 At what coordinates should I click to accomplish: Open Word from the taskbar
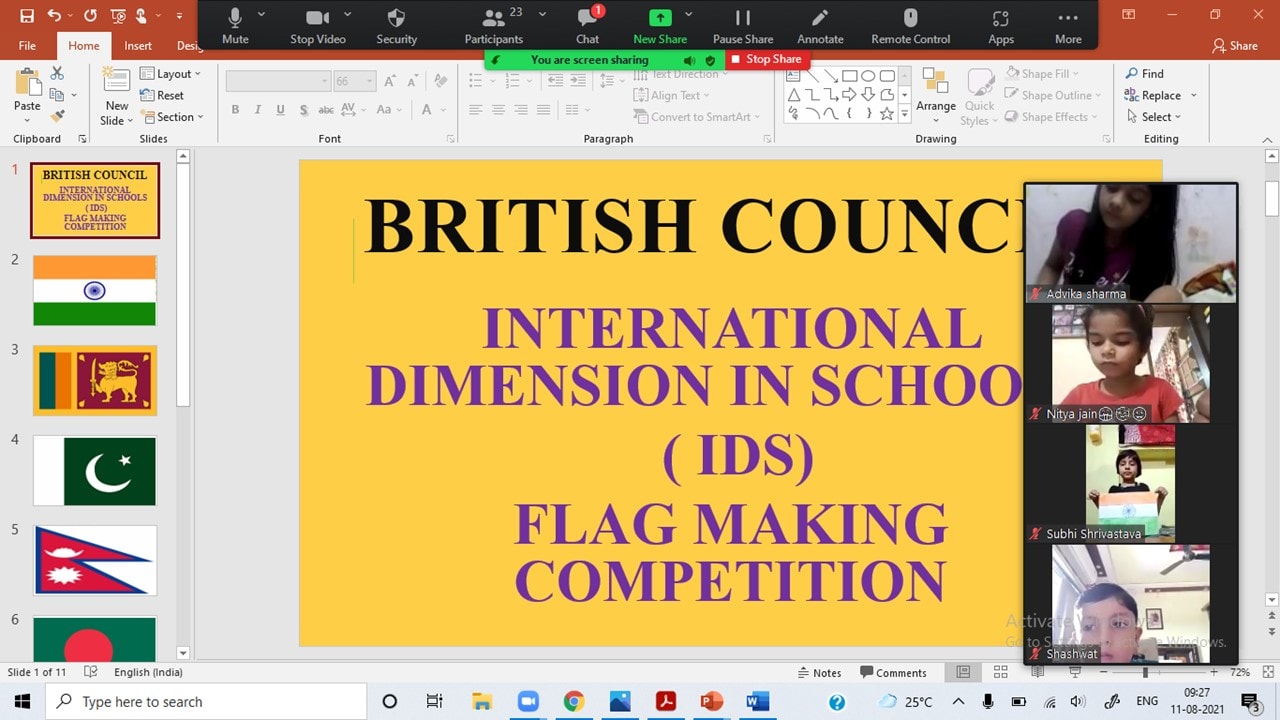click(x=757, y=701)
